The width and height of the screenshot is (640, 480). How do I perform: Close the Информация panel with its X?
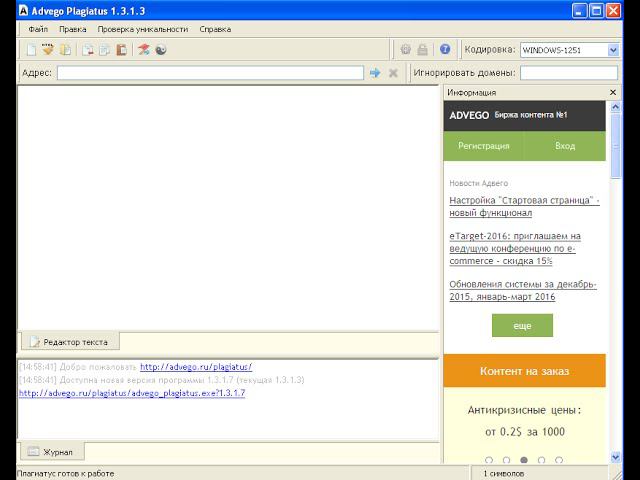(613, 92)
